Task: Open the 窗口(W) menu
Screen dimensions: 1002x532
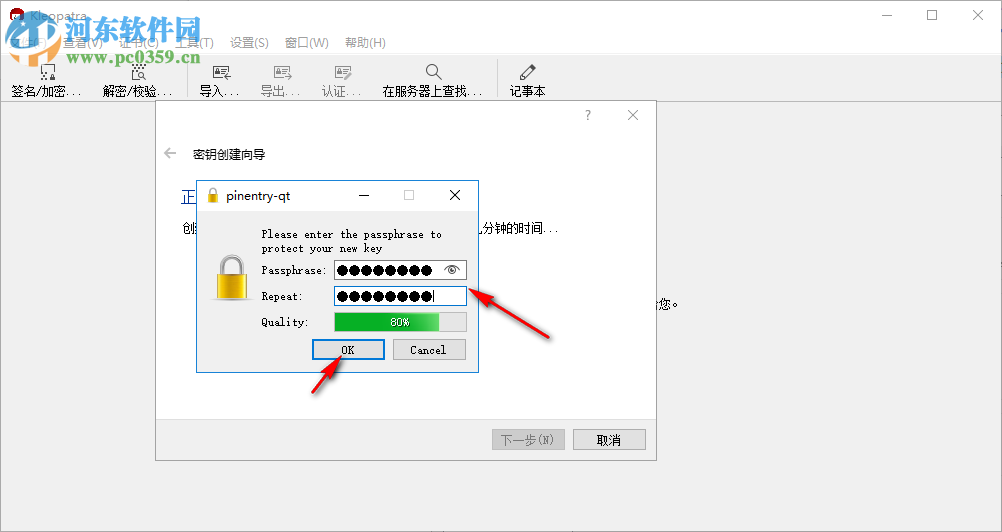Action: tap(307, 43)
